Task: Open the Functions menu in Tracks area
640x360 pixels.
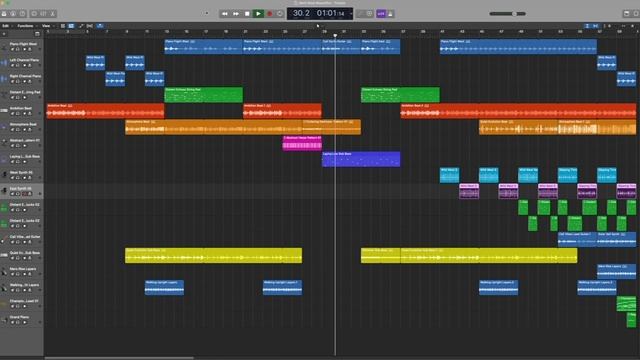Action: click(x=25, y=26)
